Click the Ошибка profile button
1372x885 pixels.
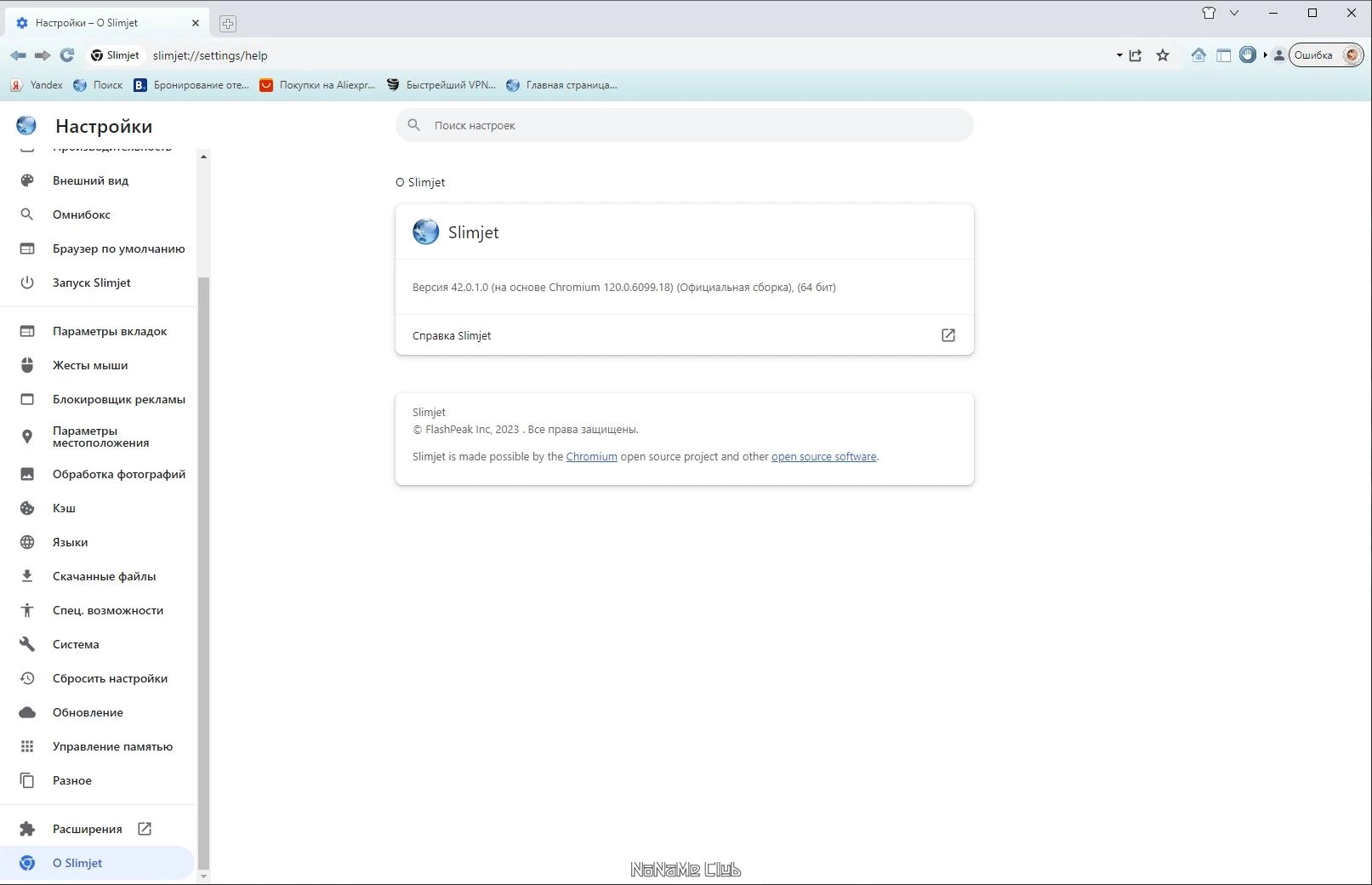coord(1327,55)
